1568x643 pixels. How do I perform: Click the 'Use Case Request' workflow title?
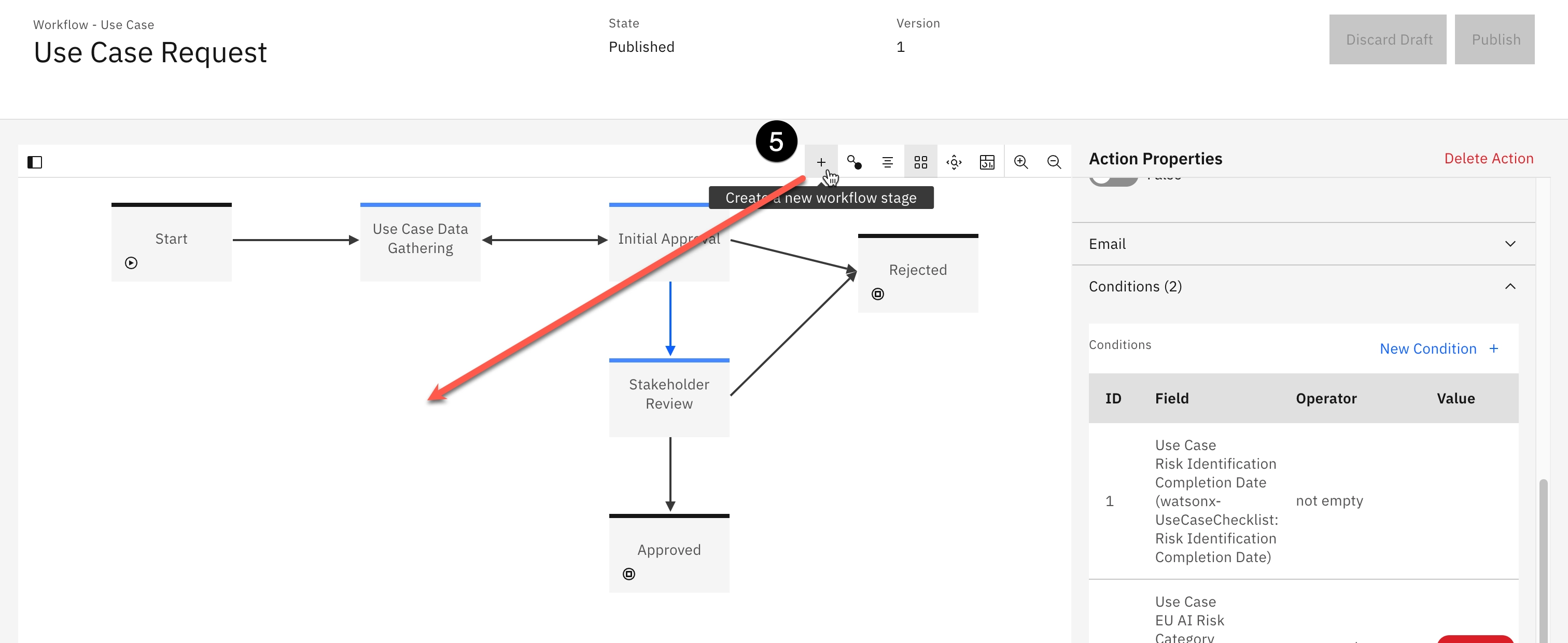[150, 53]
